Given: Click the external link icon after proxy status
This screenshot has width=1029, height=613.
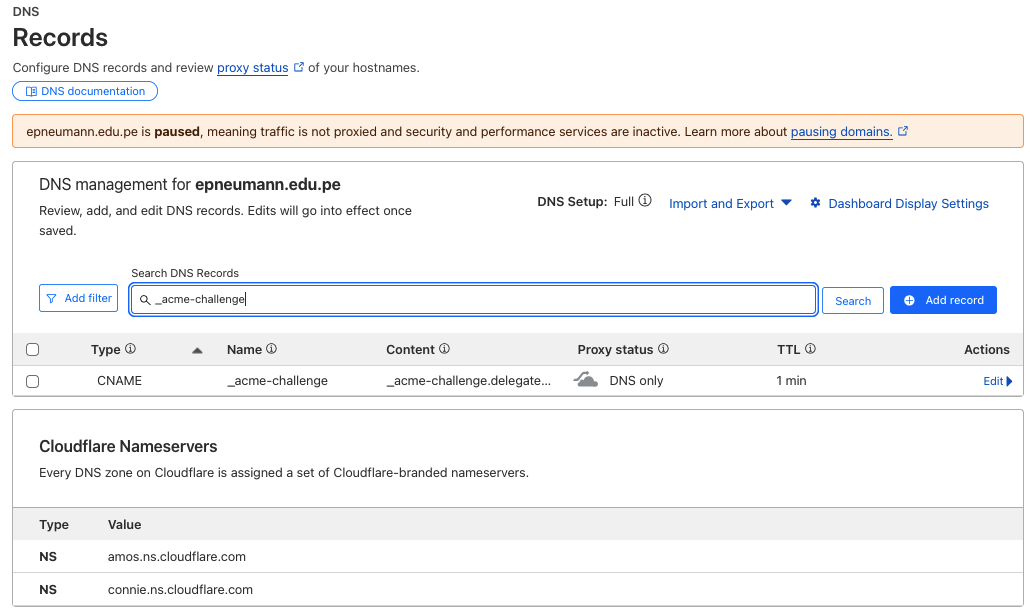Looking at the screenshot, I should pyautogui.click(x=299, y=67).
